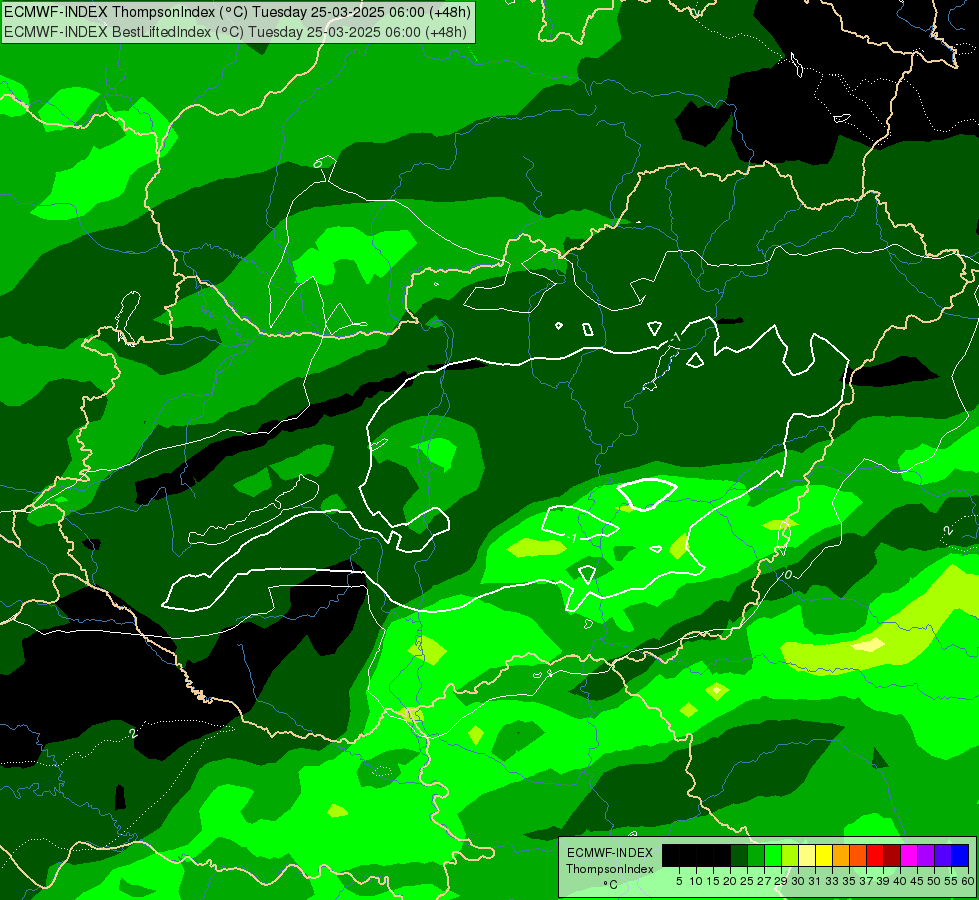979x900 pixels.
Task: Click the dark red 39-40 legend swatch
Action: [892, 855]
